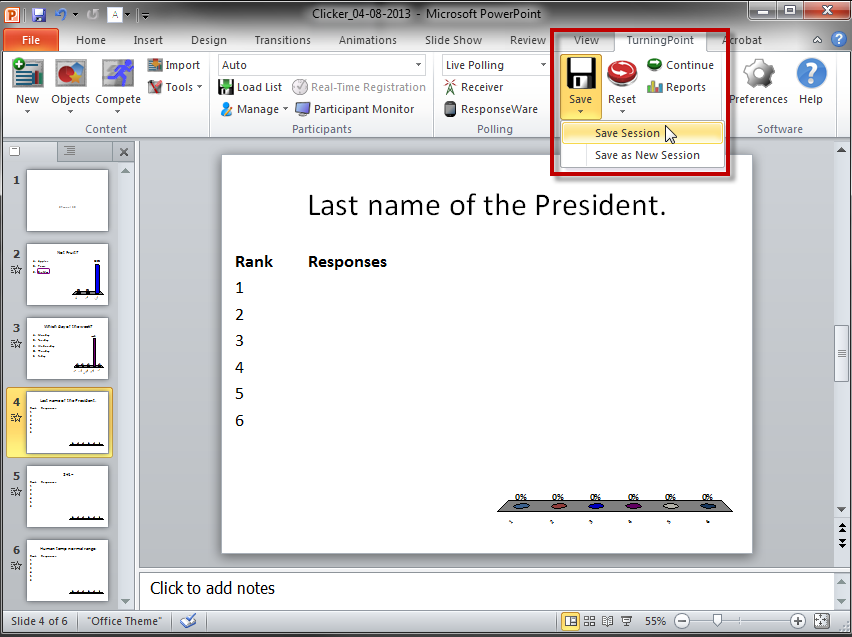Click the quick access Save icon

click(x=39, y=15)
